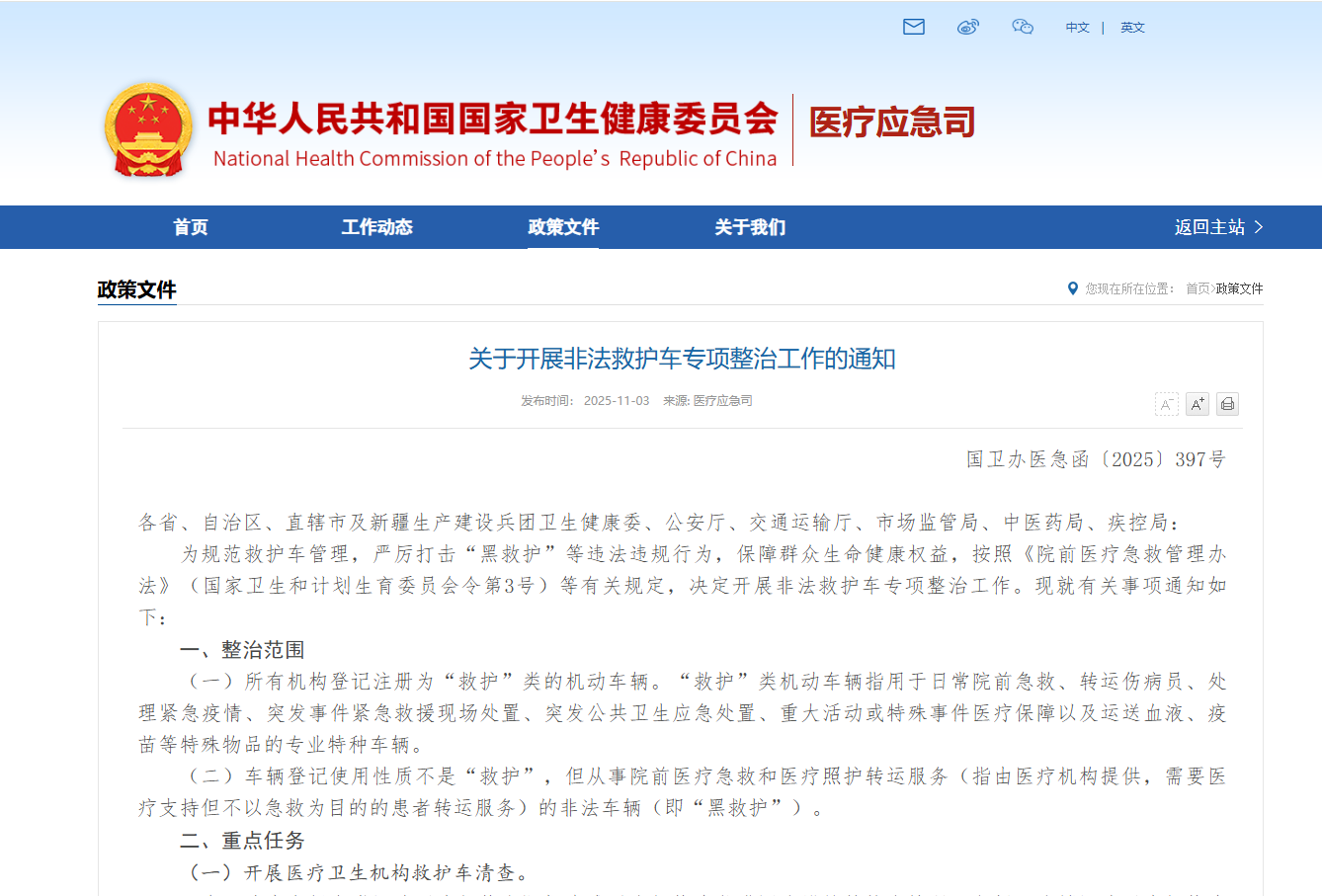Click the national emblem logo

[148, 129]
